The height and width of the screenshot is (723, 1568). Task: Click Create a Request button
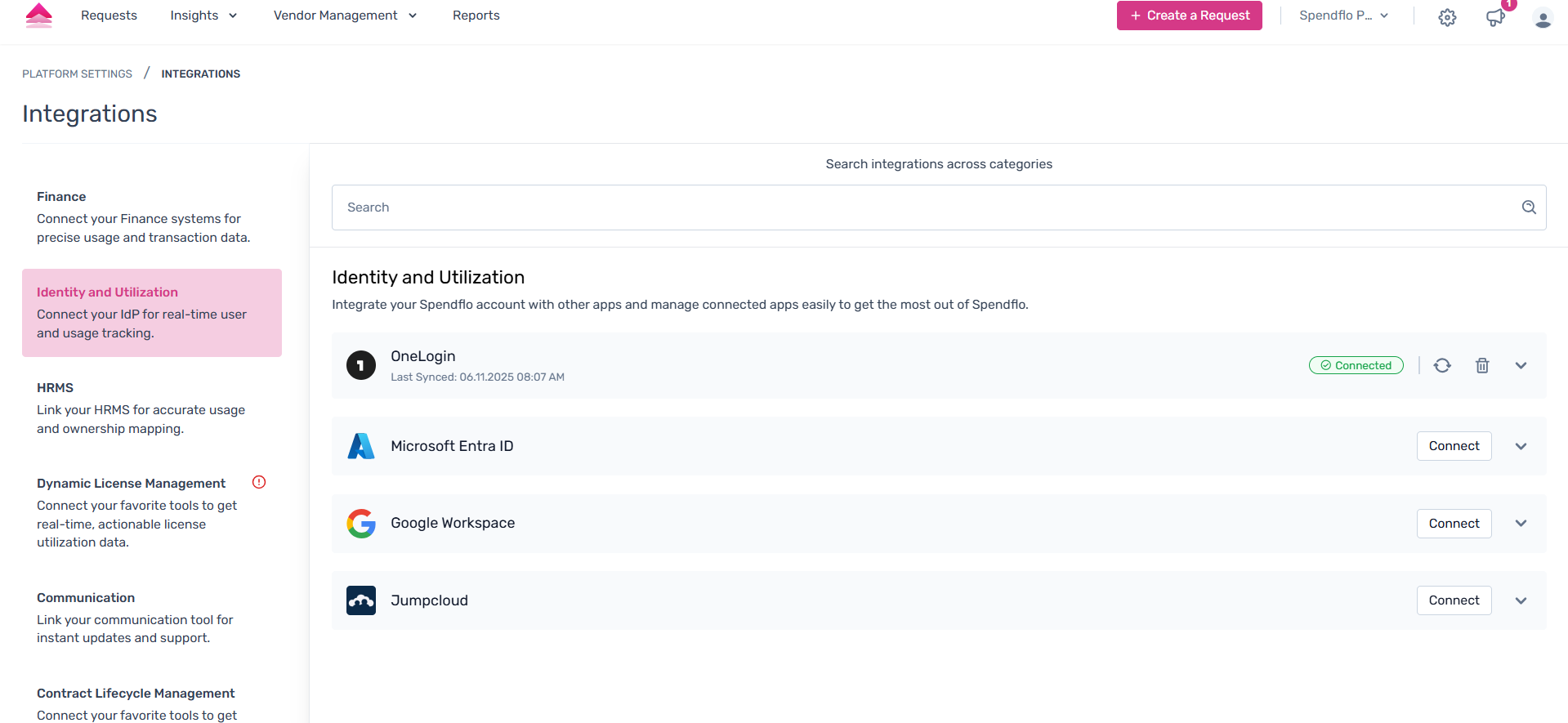point(1189,16)
